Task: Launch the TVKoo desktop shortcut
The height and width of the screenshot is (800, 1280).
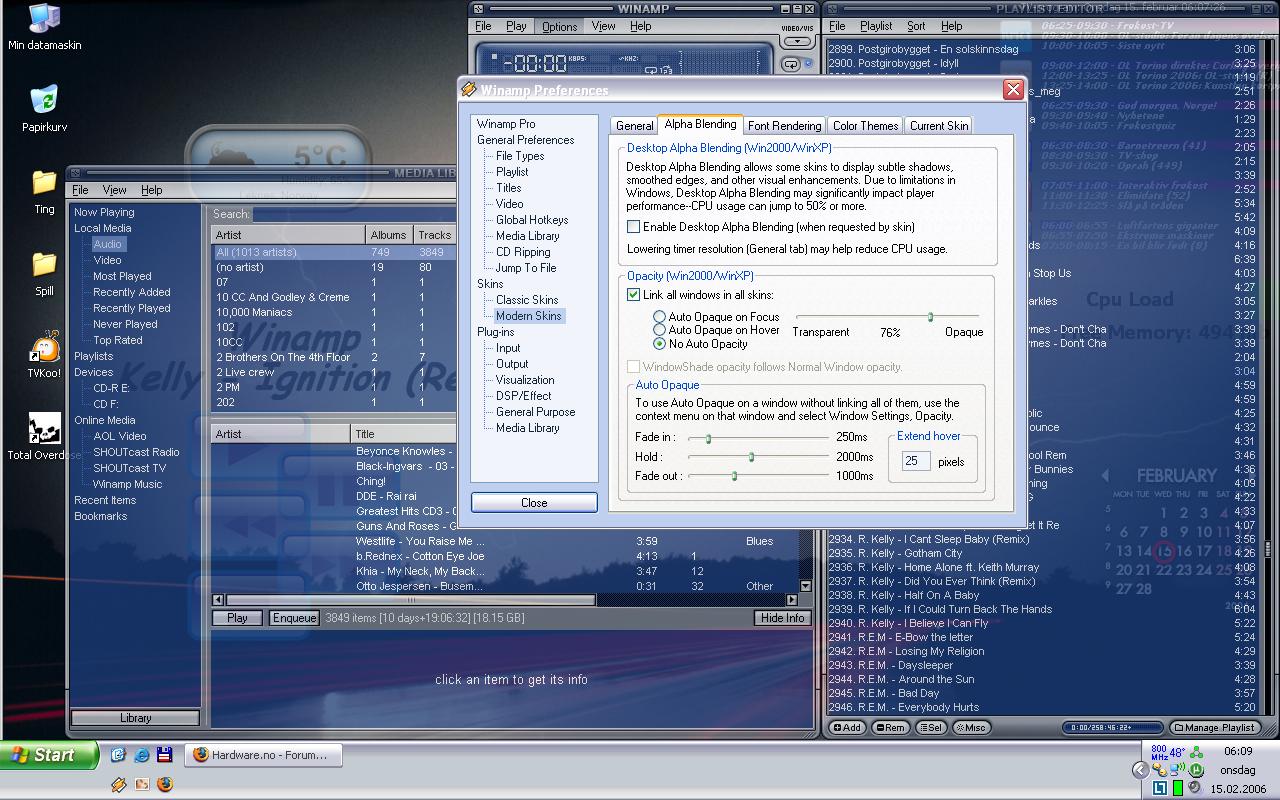Action: pos(44,354)
